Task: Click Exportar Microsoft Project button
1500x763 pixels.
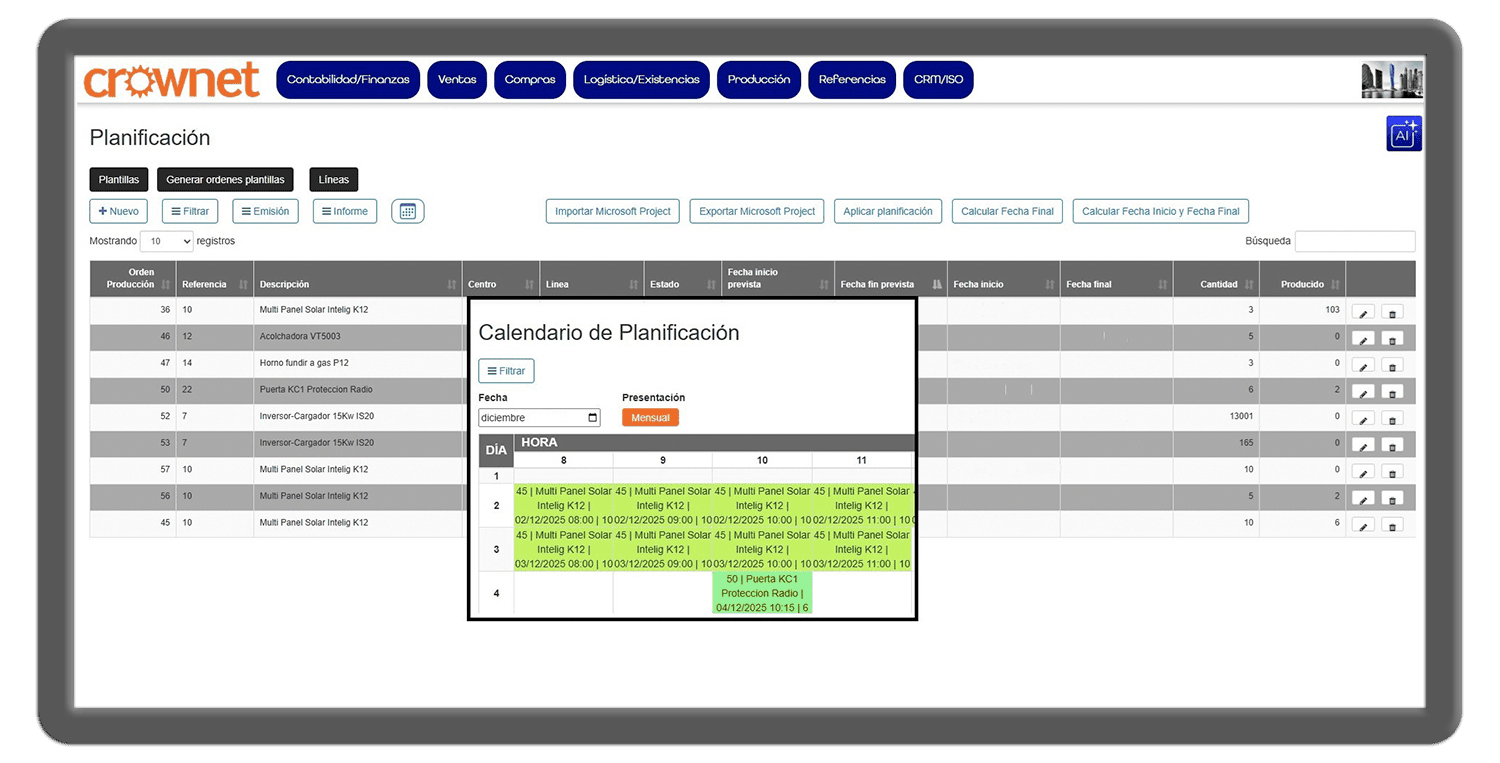Action: [x=756, y=211]
